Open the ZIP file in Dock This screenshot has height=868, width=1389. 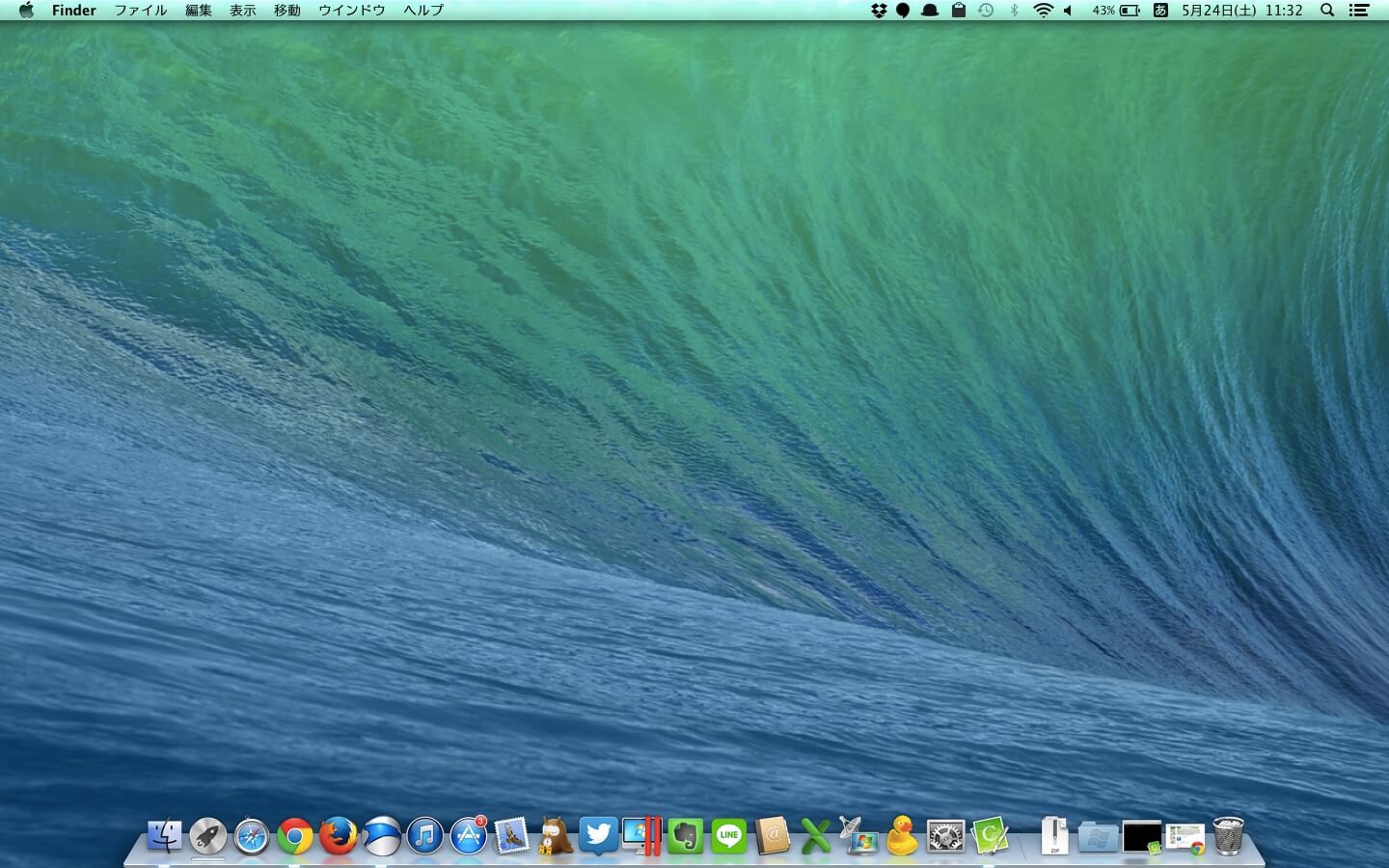(1054, 836)
